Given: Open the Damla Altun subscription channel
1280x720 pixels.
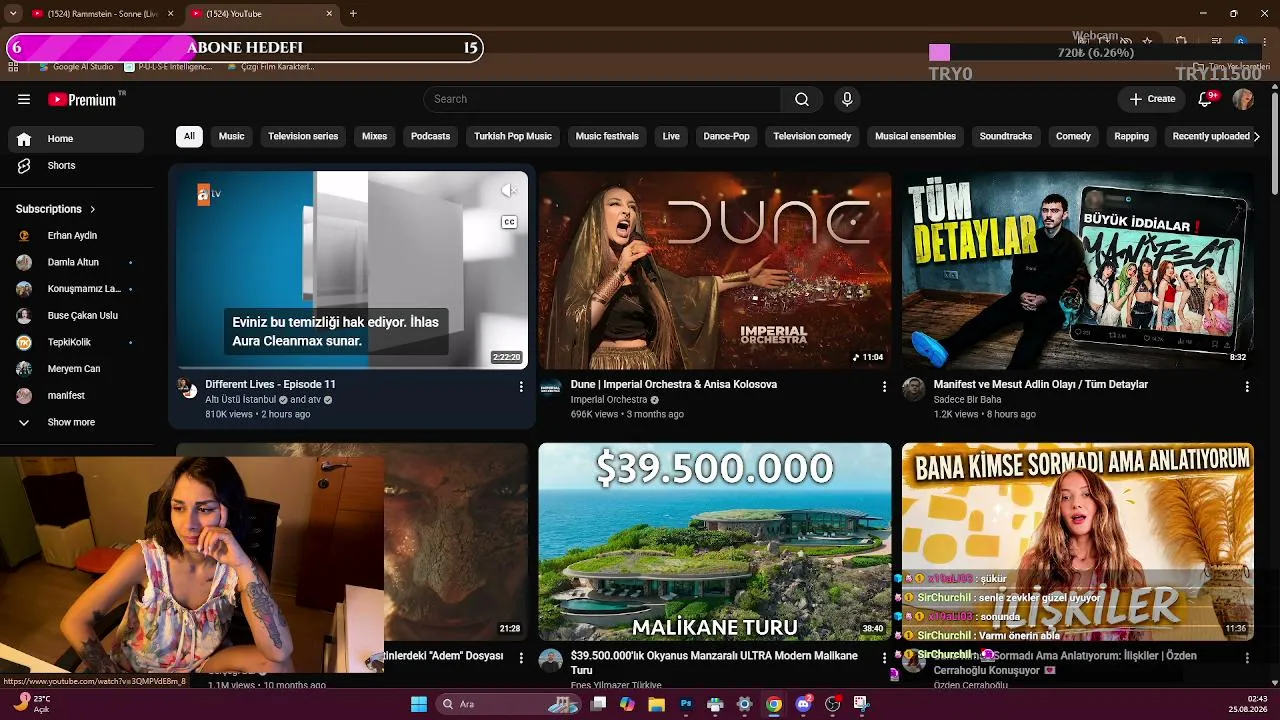Looking at the screenshot, I should (76, 262).
